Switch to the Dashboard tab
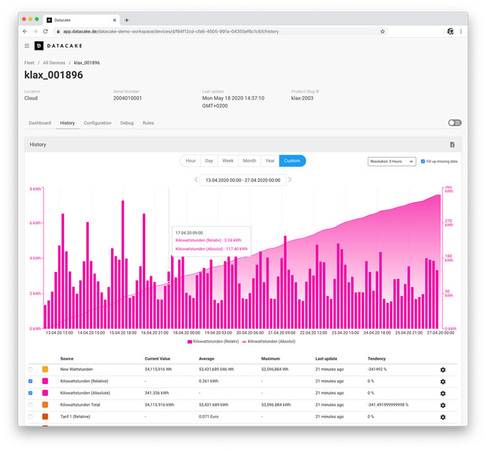 (x=40, y=123)
